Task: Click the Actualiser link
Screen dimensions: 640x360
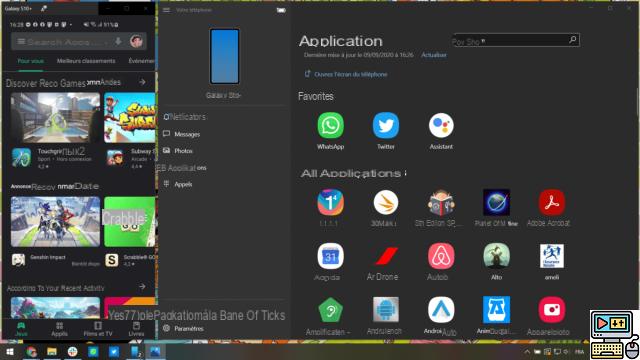Action: point(433,55)
